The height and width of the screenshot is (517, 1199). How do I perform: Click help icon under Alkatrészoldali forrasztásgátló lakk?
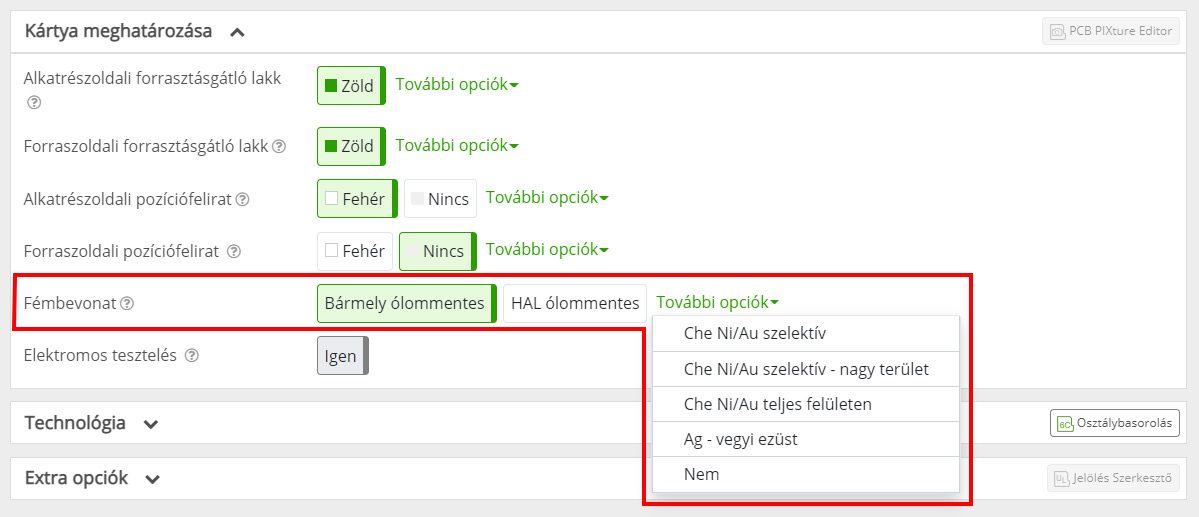pyautogui.click(x=34, y=102)
